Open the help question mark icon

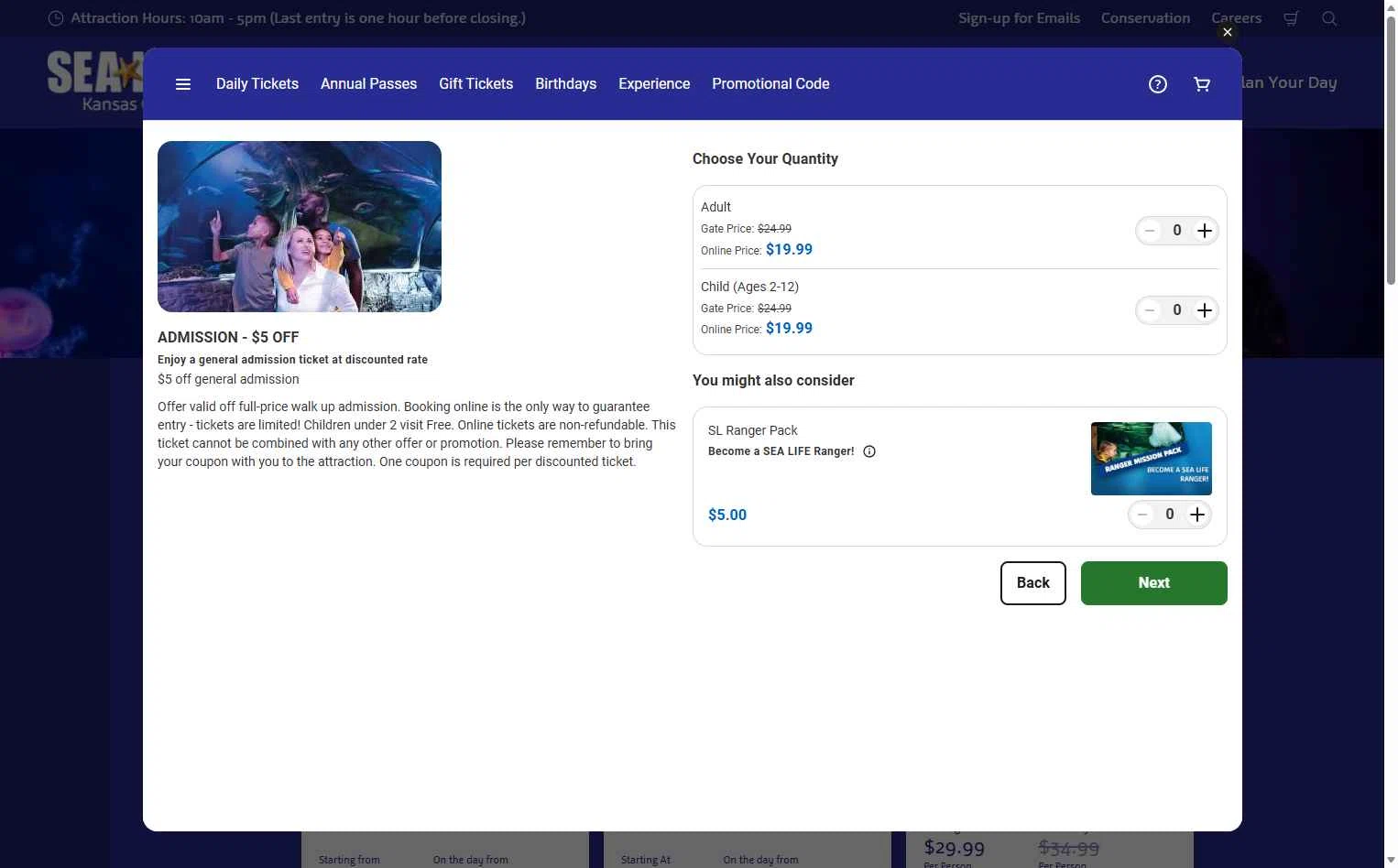click(x=1158, y=84)
